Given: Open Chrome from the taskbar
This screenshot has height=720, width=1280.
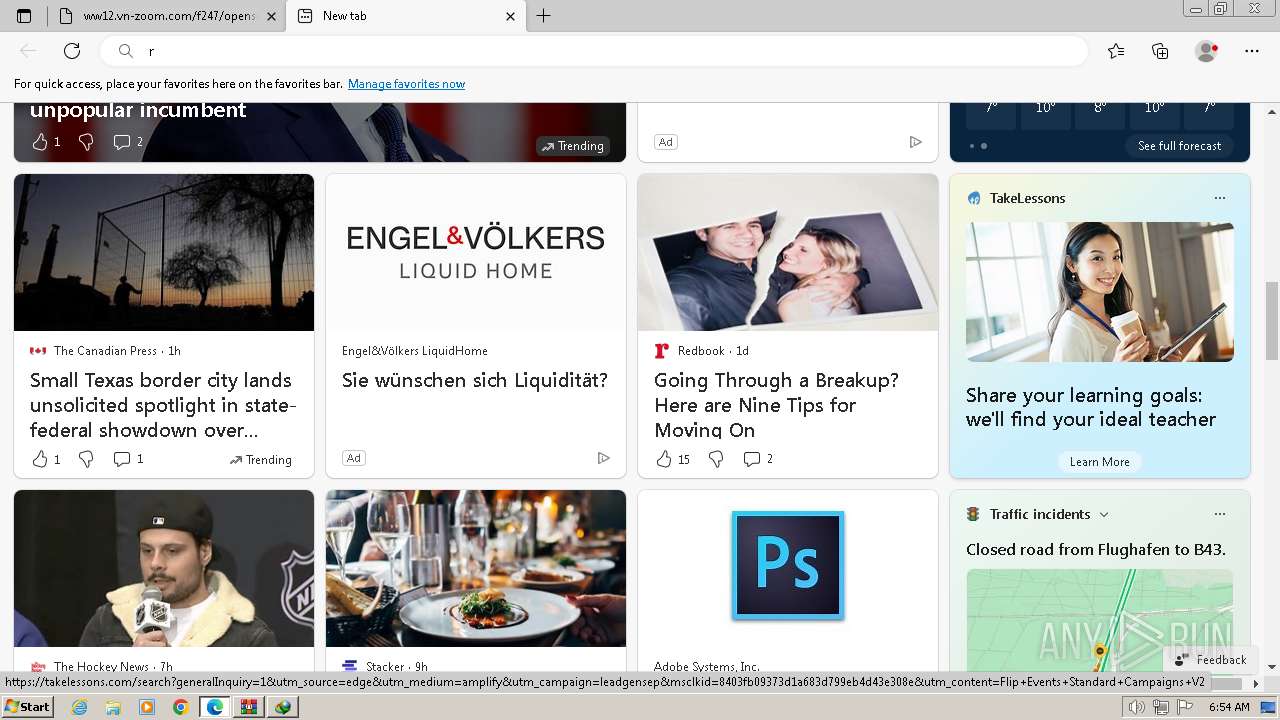Looking at the screenshot, I should click(x=181, y=707).
